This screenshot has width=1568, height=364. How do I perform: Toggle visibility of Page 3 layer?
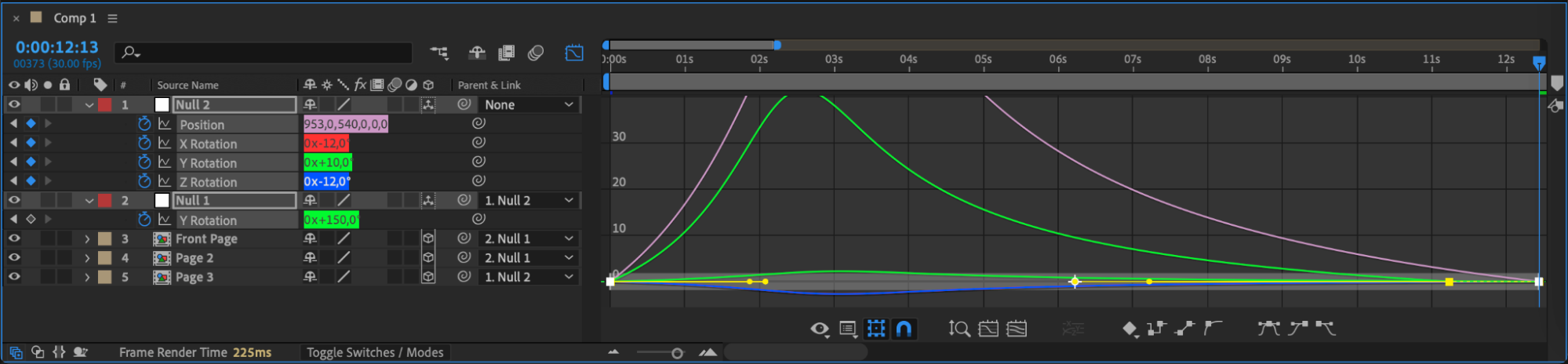pos(14,277)
